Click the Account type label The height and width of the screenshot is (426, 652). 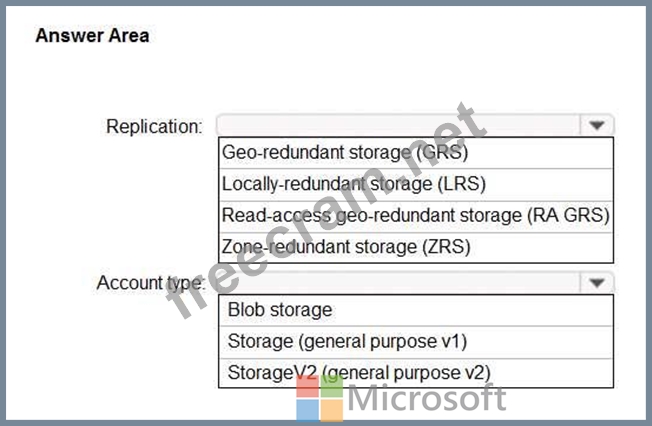tap(151, 283)
